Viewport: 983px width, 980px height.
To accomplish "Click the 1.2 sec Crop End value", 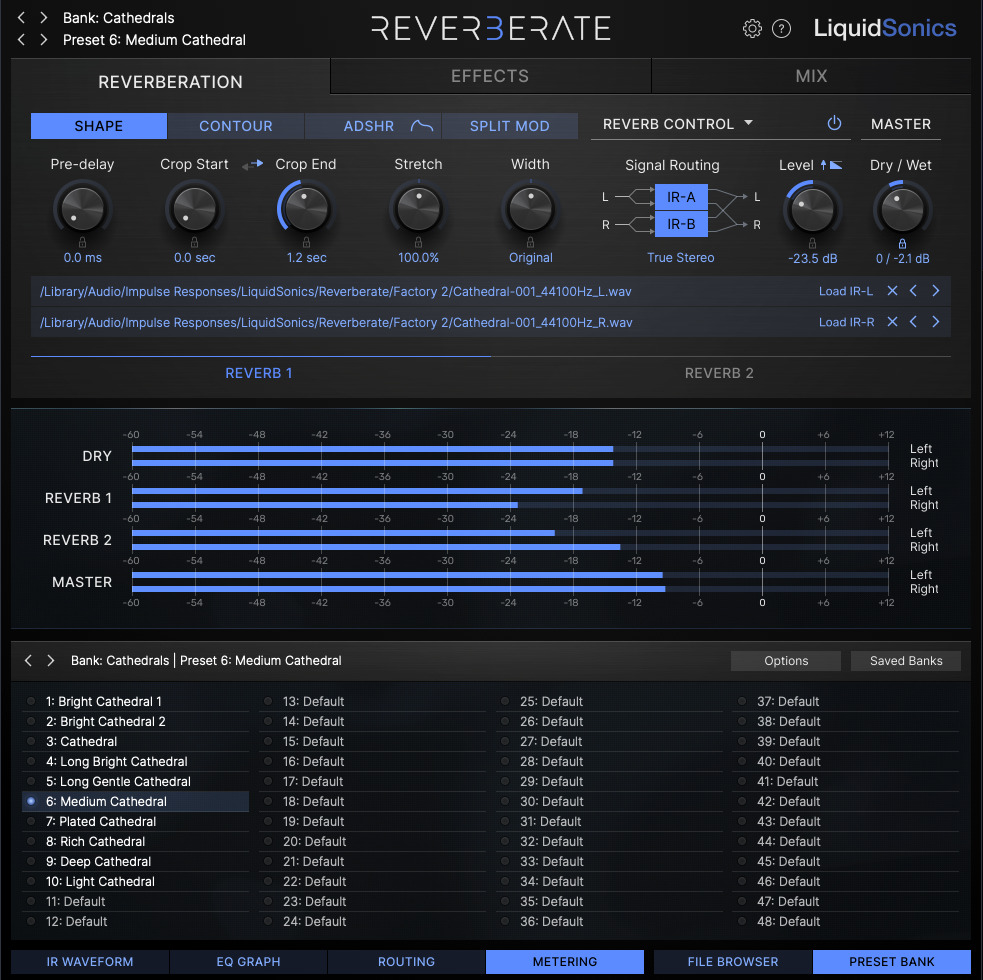I will pos(307,258).
